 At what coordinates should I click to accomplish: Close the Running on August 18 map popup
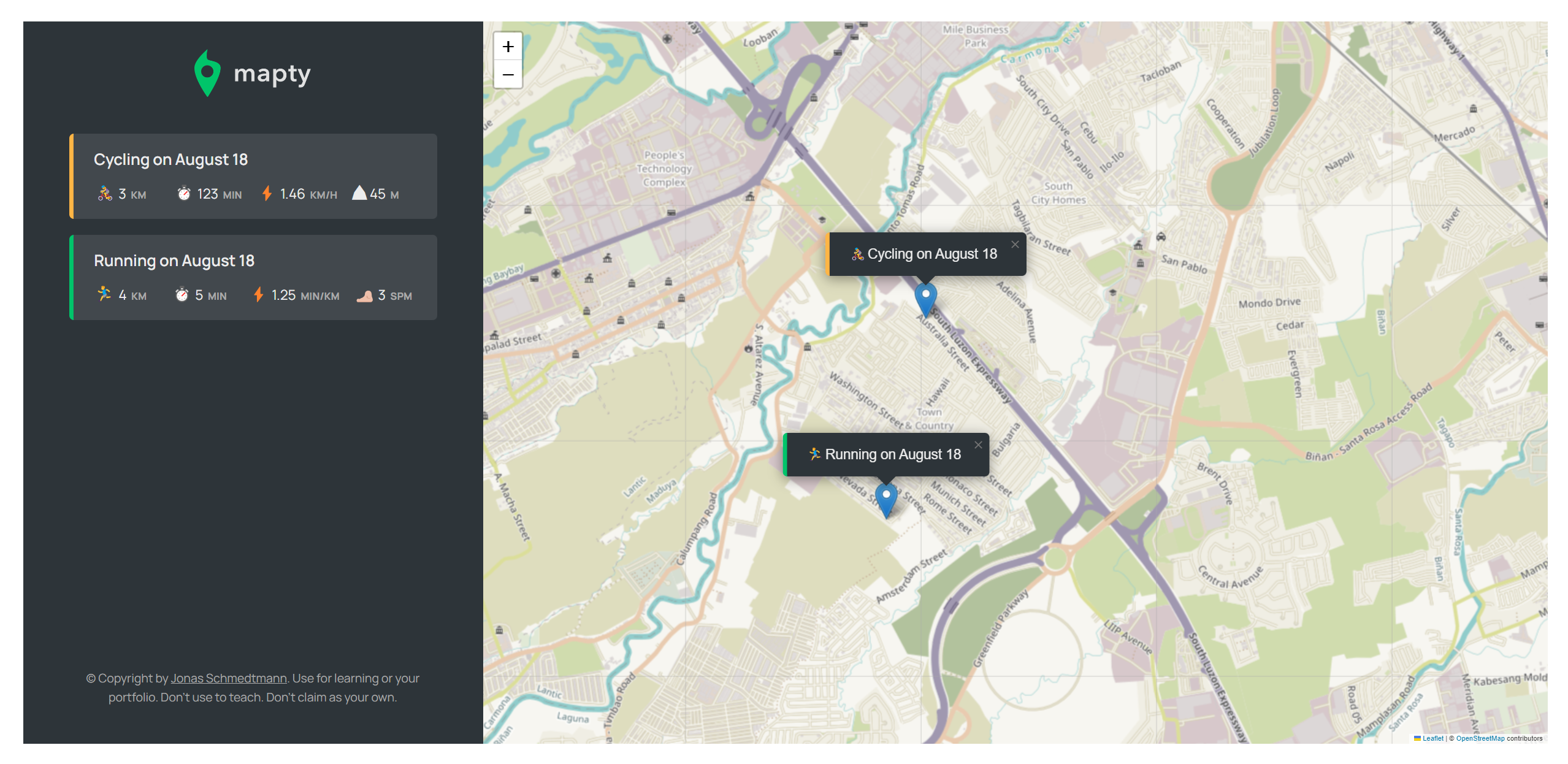tap(978, 445)
